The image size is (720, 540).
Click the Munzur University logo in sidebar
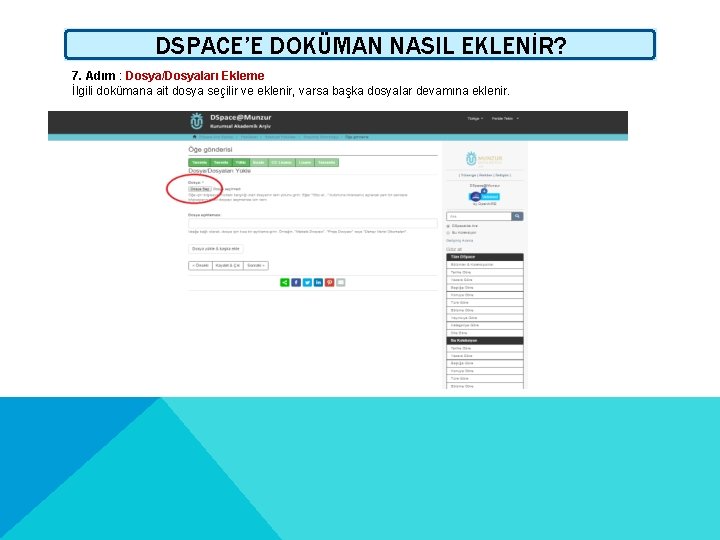pos(484,159)
